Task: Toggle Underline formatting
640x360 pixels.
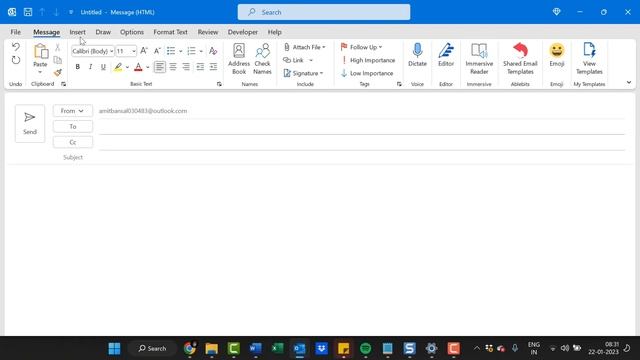Action: tap(103, 67)
